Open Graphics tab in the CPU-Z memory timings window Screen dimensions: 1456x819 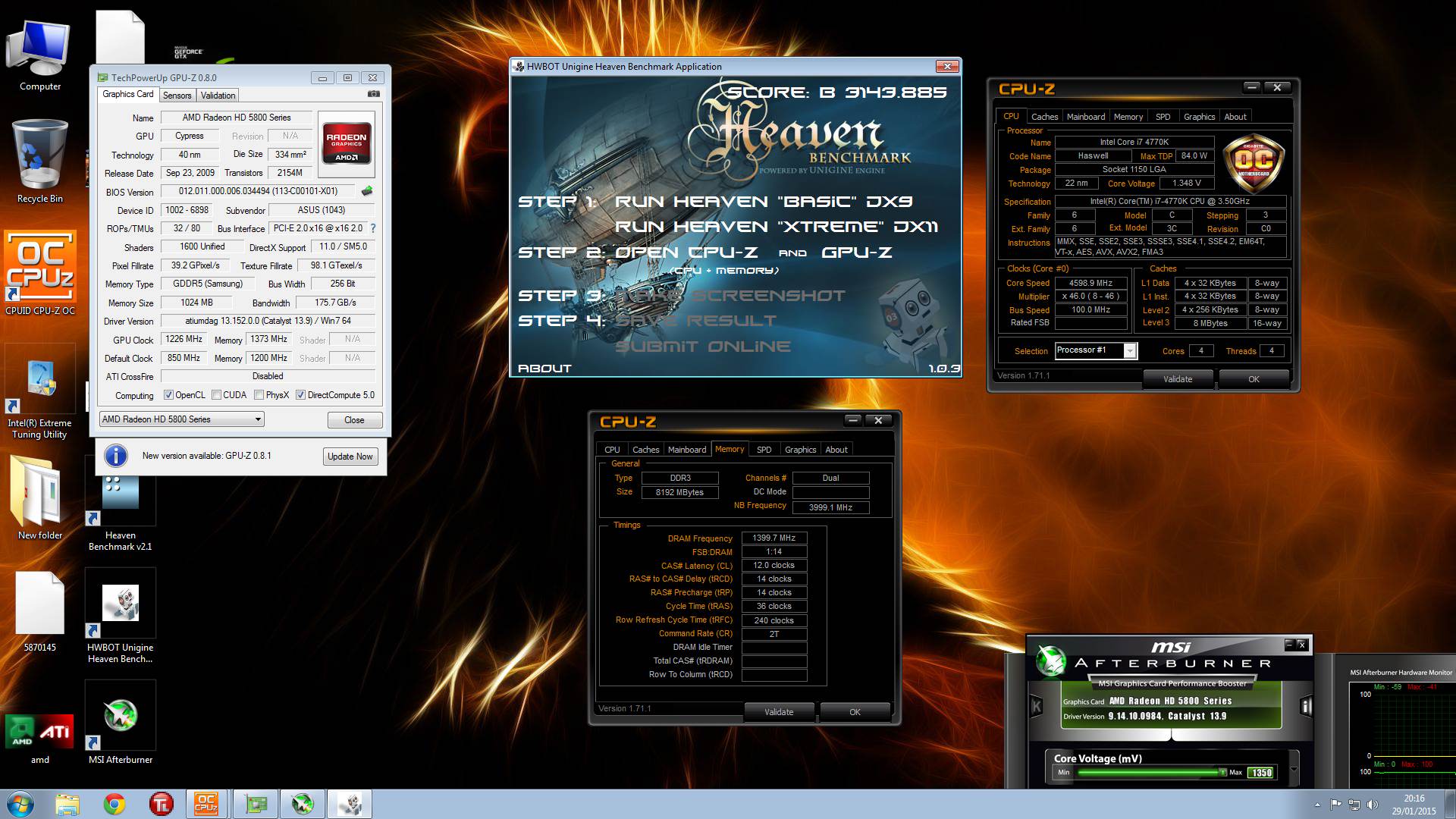[x=801, y=450]
